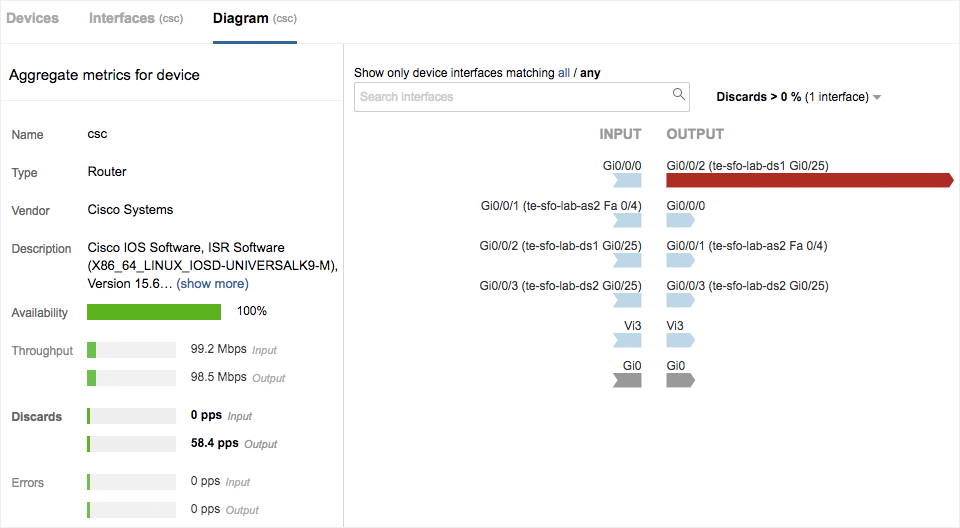
Task: Set interface matching to all
Action: coord(564,73)
